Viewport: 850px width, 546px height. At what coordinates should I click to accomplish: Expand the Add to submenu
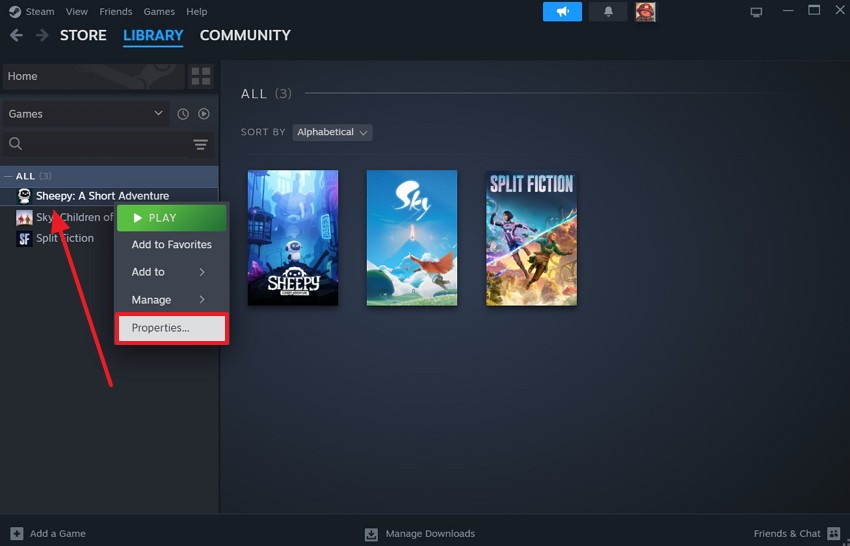pos(171,272)
